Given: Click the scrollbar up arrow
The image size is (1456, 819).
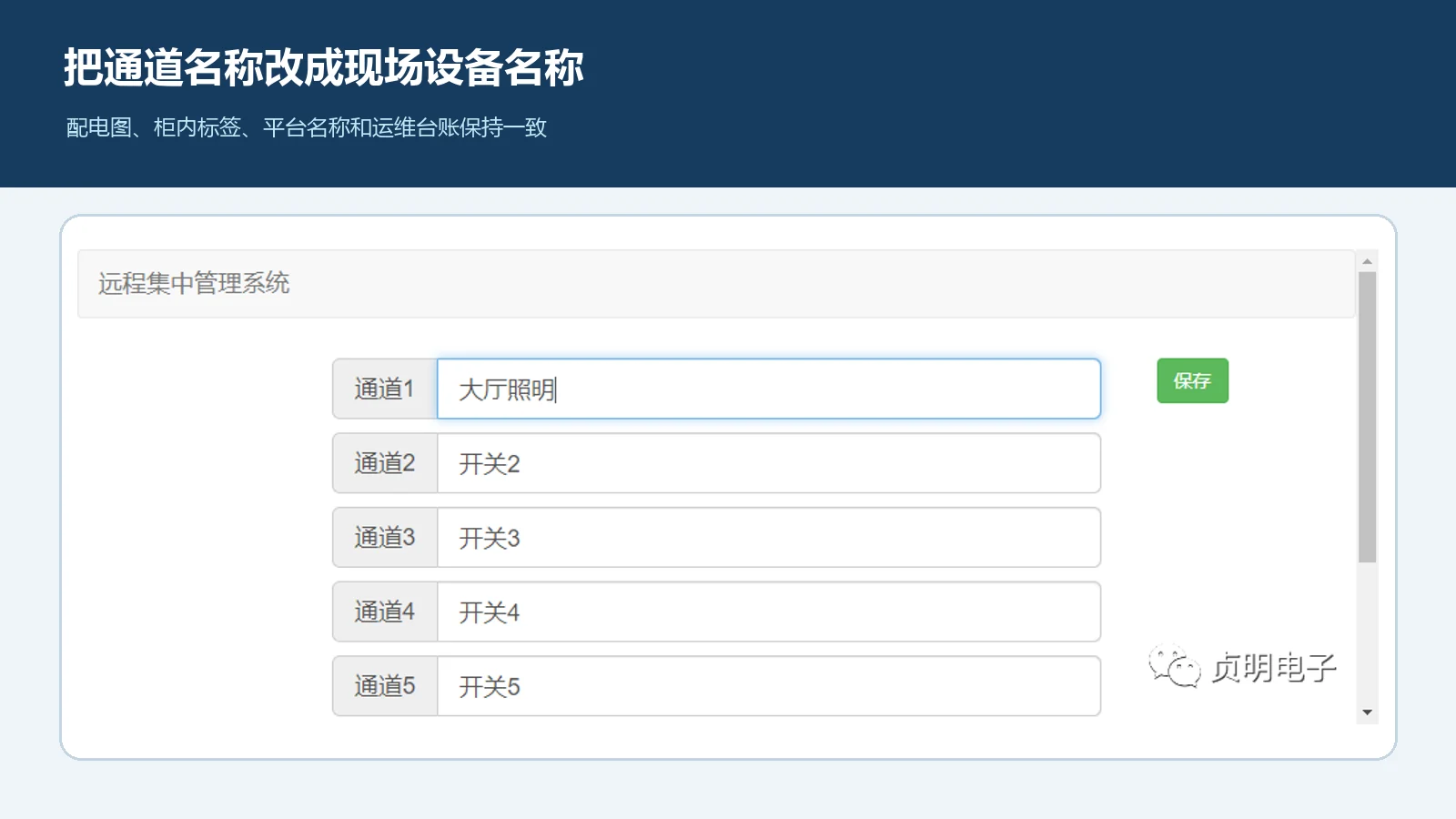Looking at the screenshot, I should coord(1367,261).
